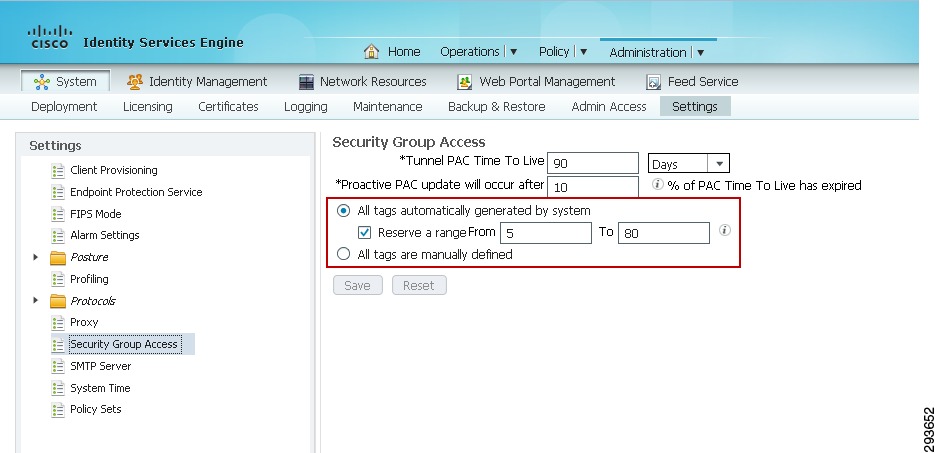Click the Home house icon
Screen dimensions: 935x453
point(371,51)
